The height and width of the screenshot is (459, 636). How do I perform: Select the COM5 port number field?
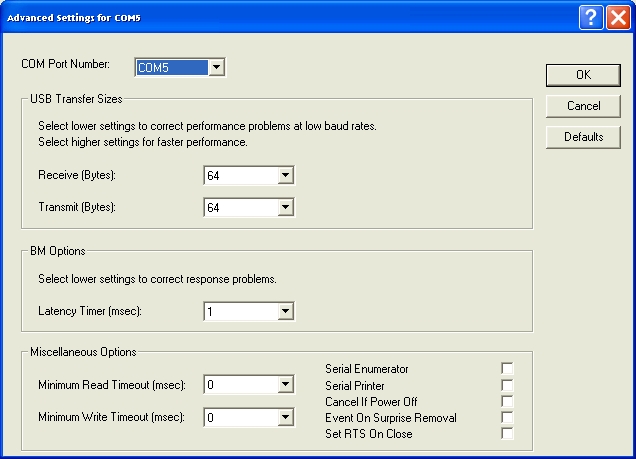click(172, 67)
